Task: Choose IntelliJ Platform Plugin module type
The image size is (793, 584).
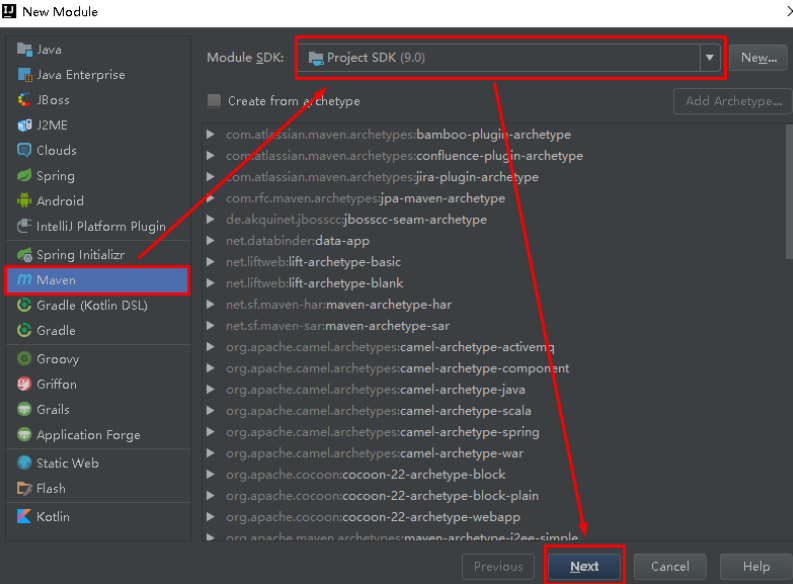Action: click(98, 226)
